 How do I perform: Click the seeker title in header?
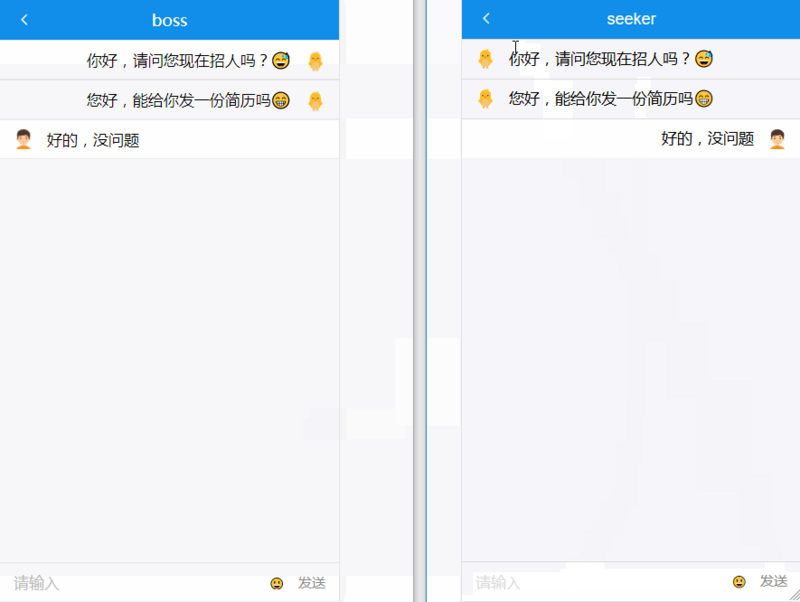pyautogui.click(x=631, y=19)
